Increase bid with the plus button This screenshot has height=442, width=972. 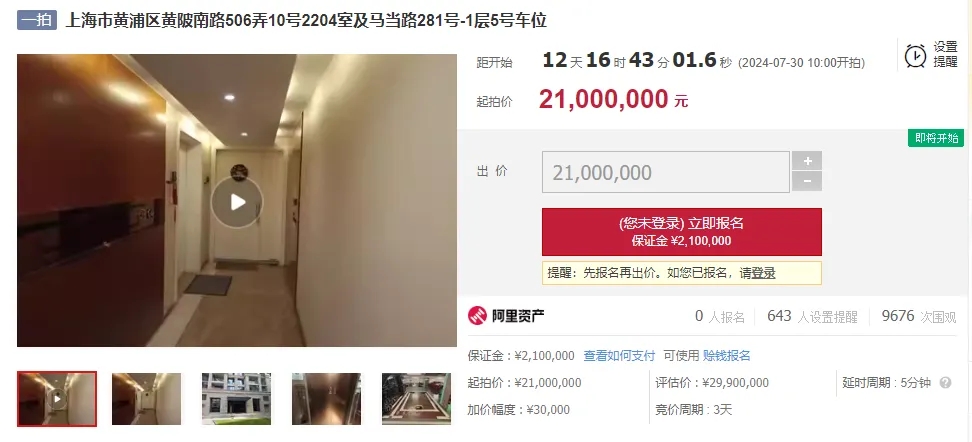(807, 161)
